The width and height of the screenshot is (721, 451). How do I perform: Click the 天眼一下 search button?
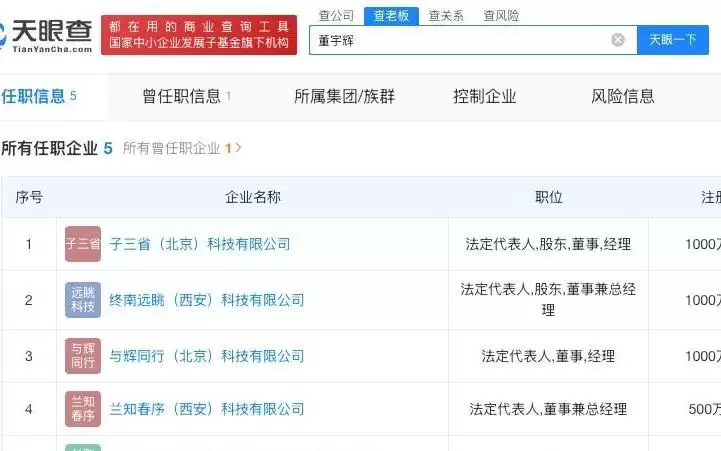point(672,40)
